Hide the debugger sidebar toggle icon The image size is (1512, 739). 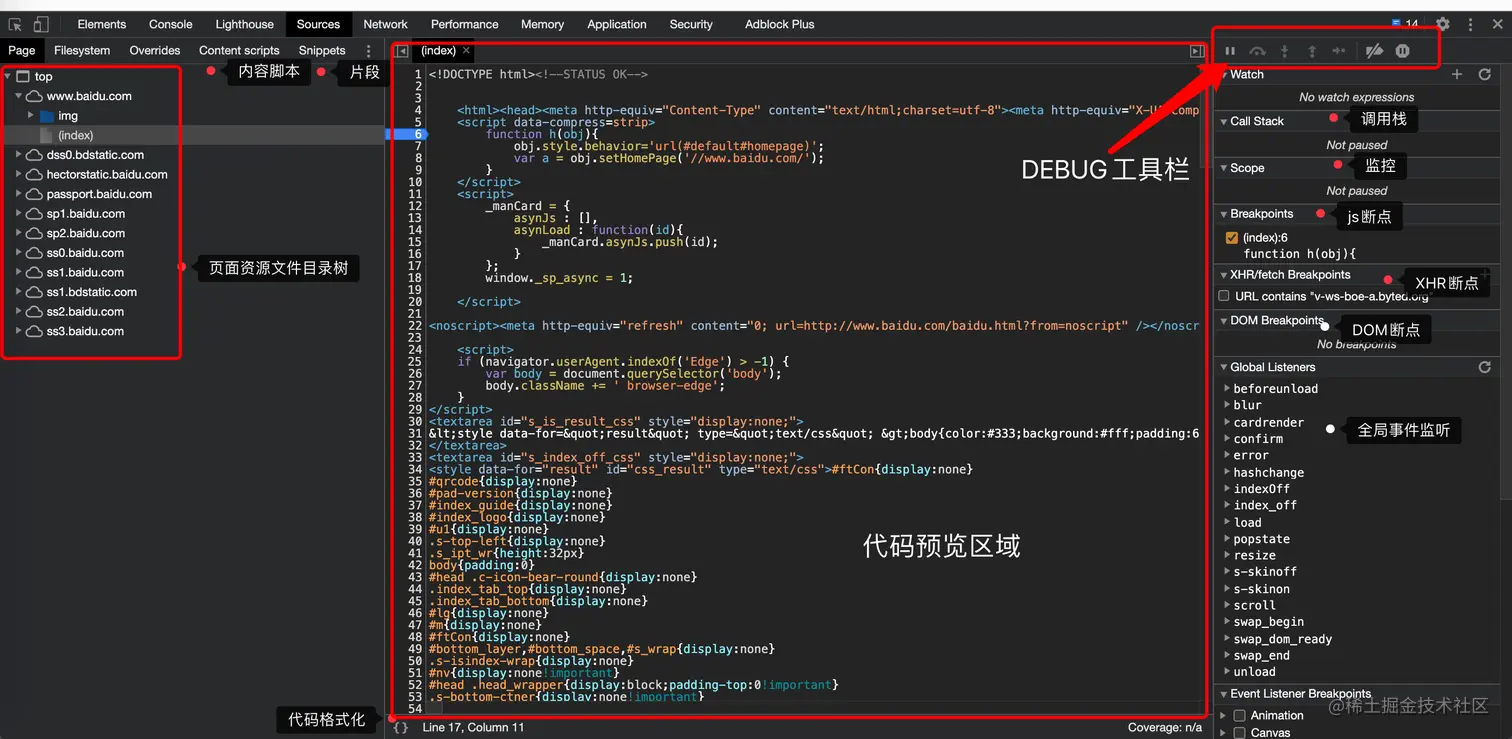[1196, 51]
